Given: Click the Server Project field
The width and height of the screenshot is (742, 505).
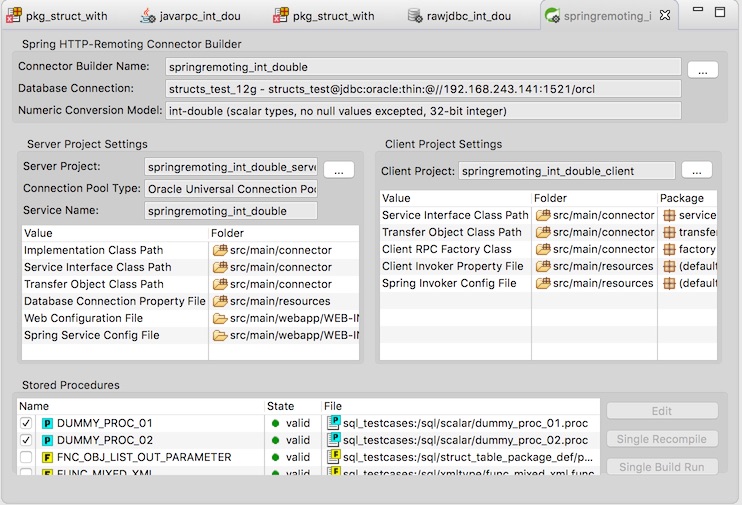Looking at the screenshot, I should pos(231,167).
